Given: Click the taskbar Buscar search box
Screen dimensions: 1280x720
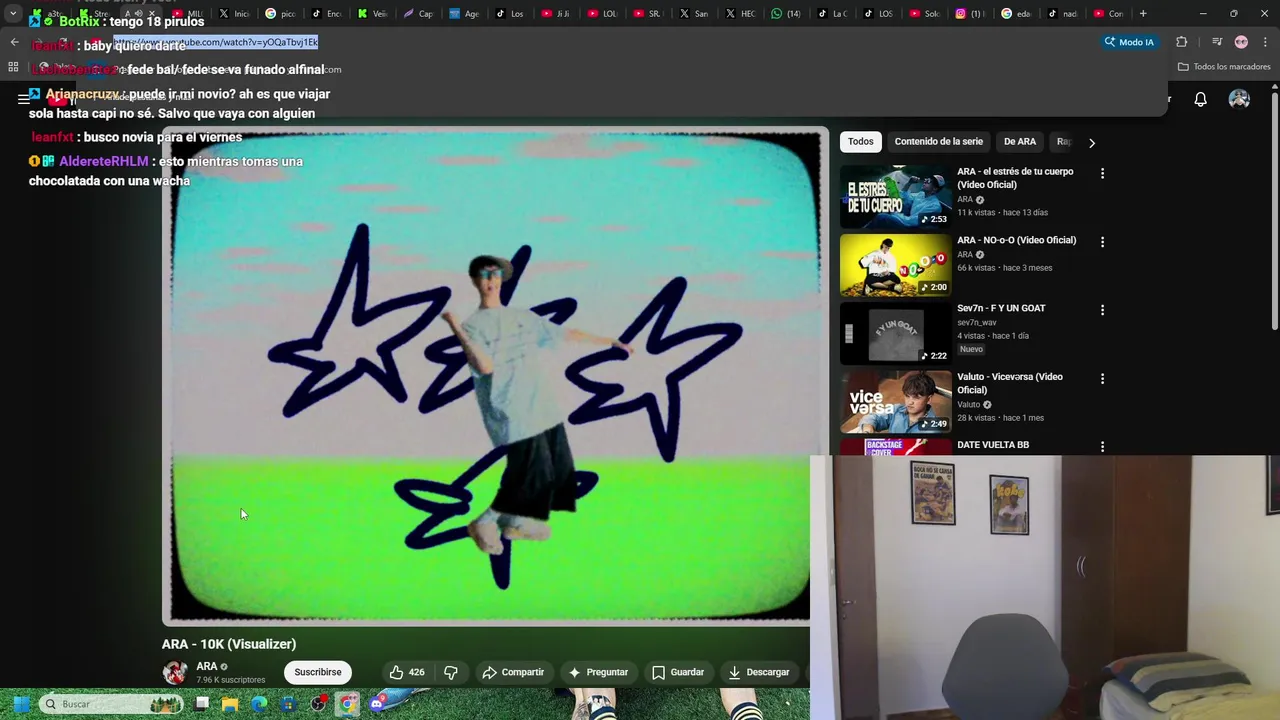Looking at the screenshot, I should (x=111, y=704).
